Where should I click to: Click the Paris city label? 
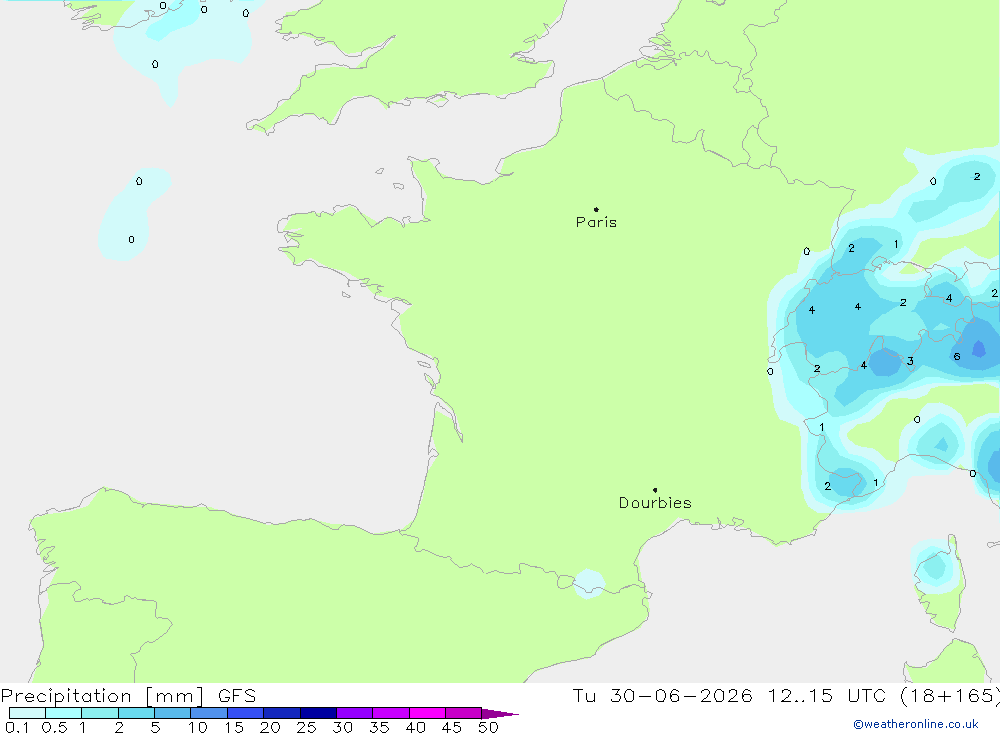coord(596,222)
